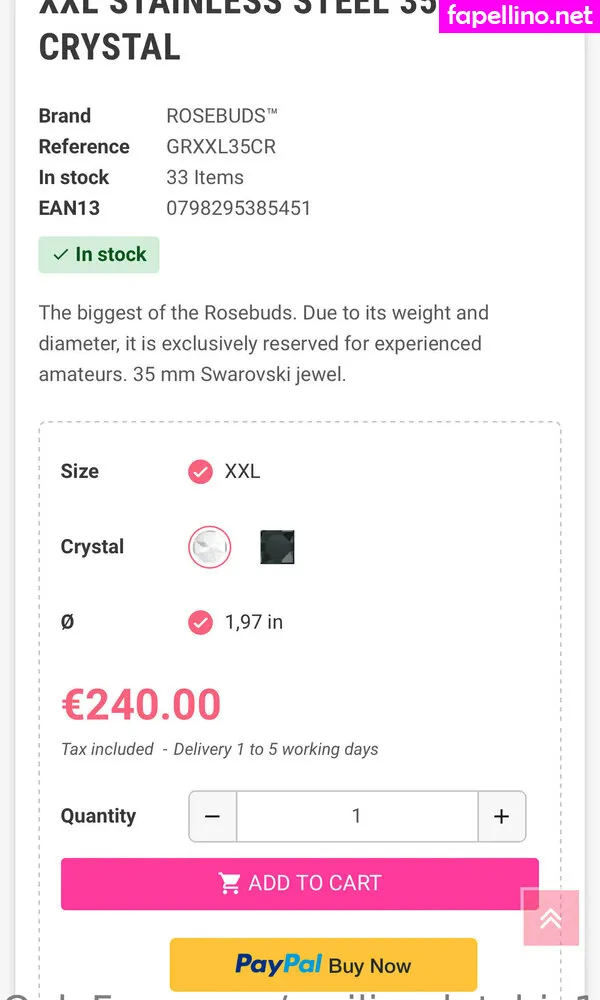Click the green In stock checkmark badge
This screenshot has height=1000, width=600.
(x=99, y=255)
